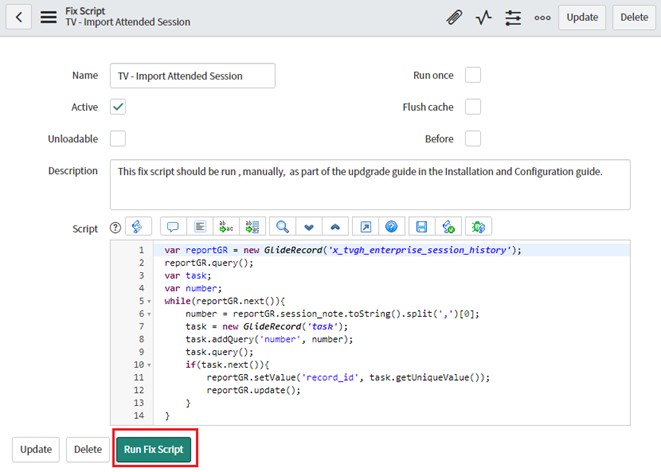This screenshot has width=661, height=472.
Task: Click the top Delete button
Action: pyautogui.click(x=634, y=17)
